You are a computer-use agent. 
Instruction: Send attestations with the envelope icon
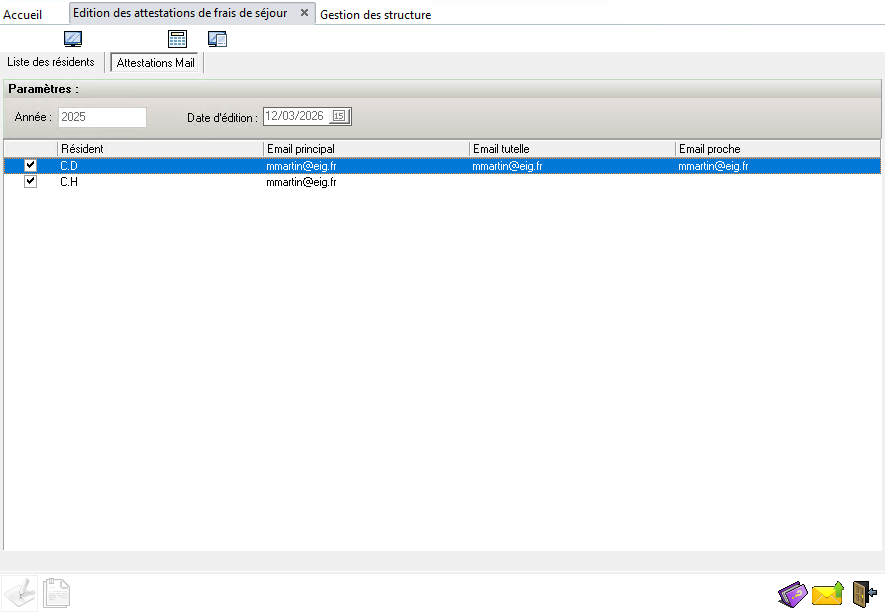[827, 594]
